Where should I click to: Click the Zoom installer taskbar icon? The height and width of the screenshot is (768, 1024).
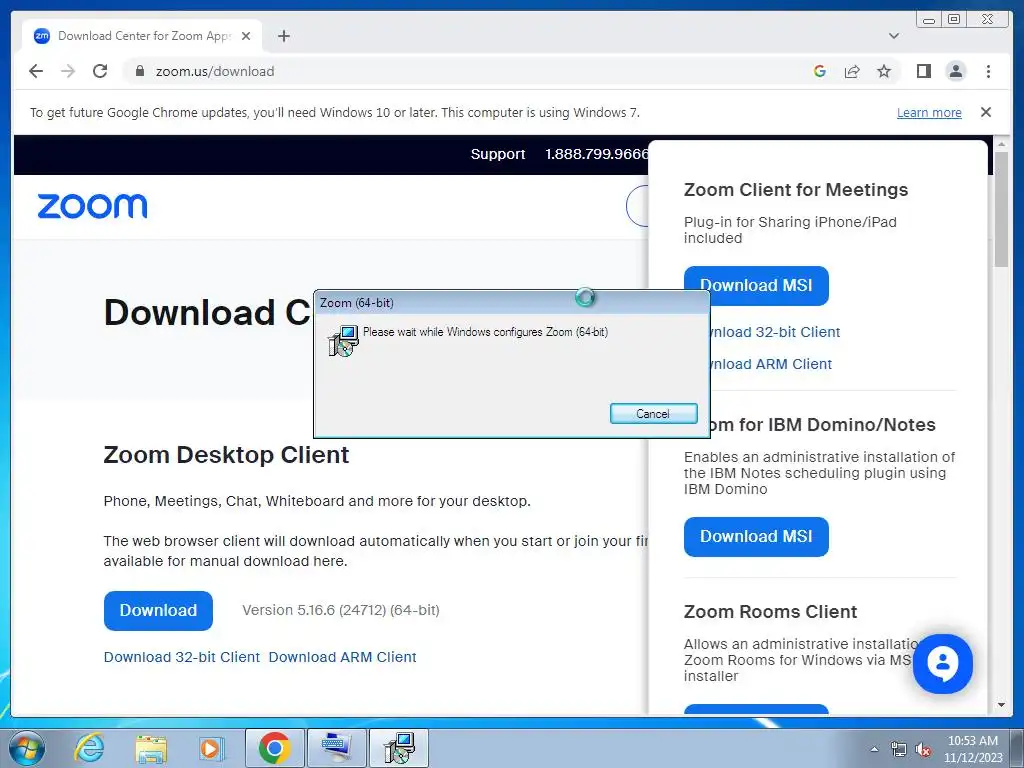pyautogui.click(x=399, y=748)
